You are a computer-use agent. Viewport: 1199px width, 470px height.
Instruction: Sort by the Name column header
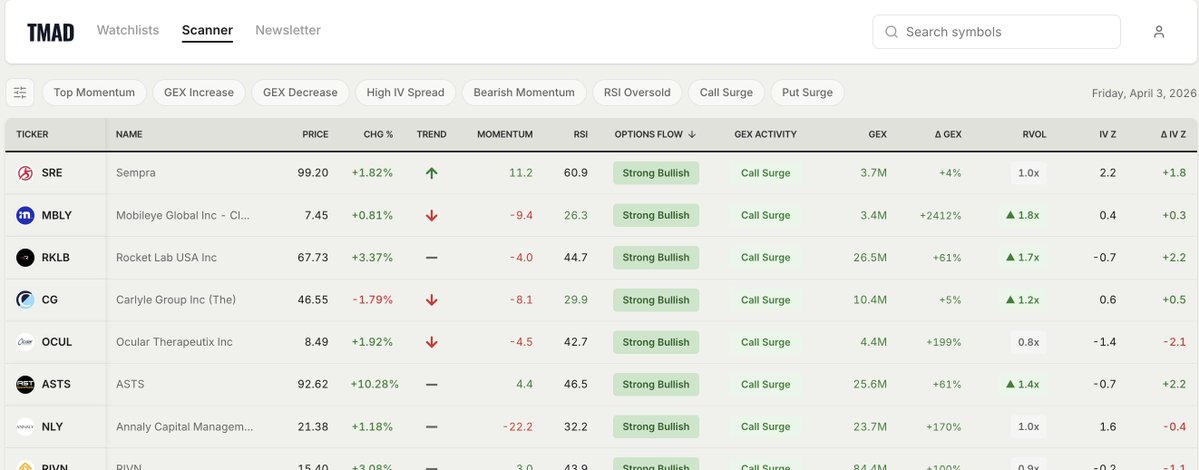click(x=129, y=135)
